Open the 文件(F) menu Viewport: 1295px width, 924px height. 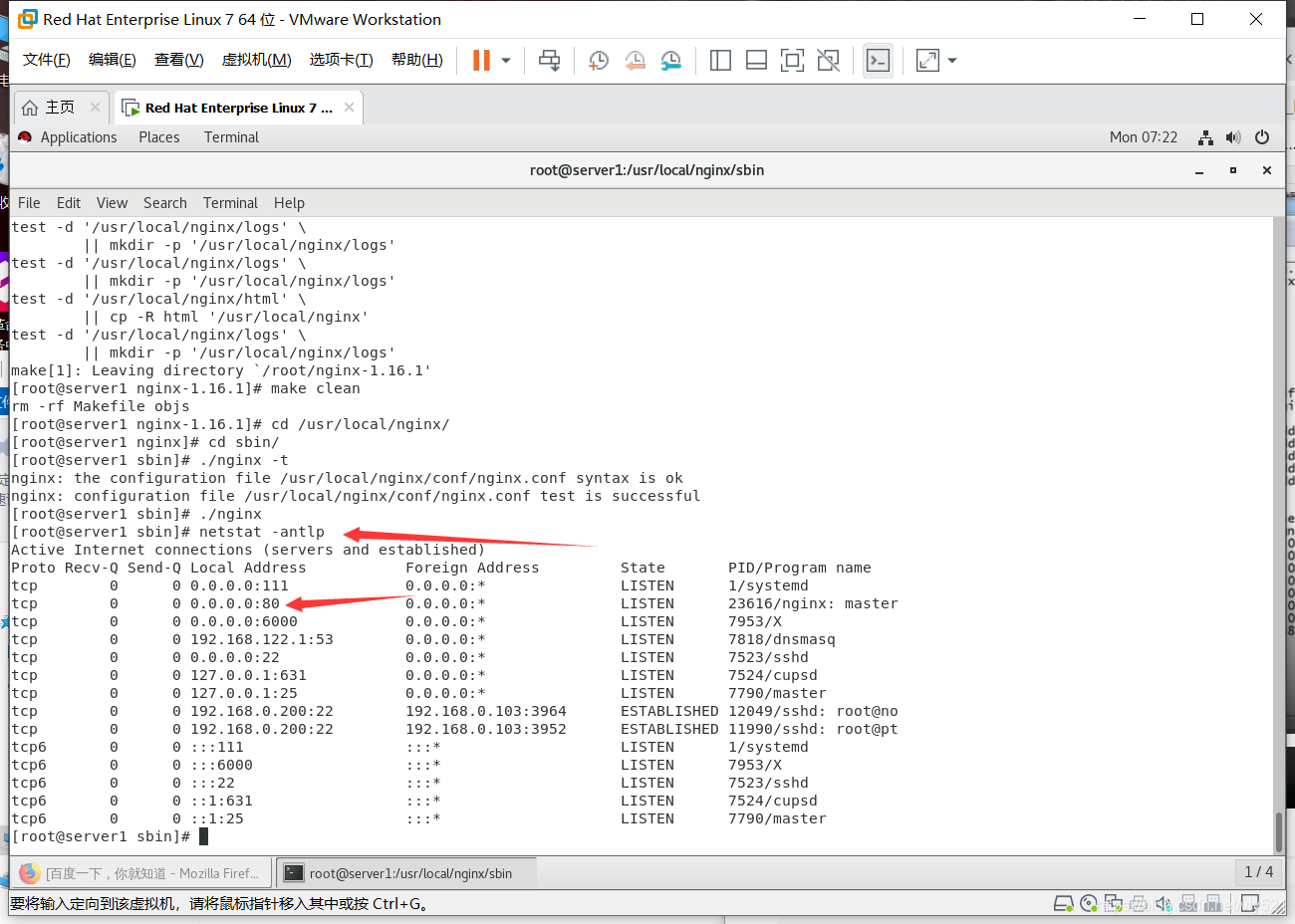pyautogui.click(x=47, y=60)
